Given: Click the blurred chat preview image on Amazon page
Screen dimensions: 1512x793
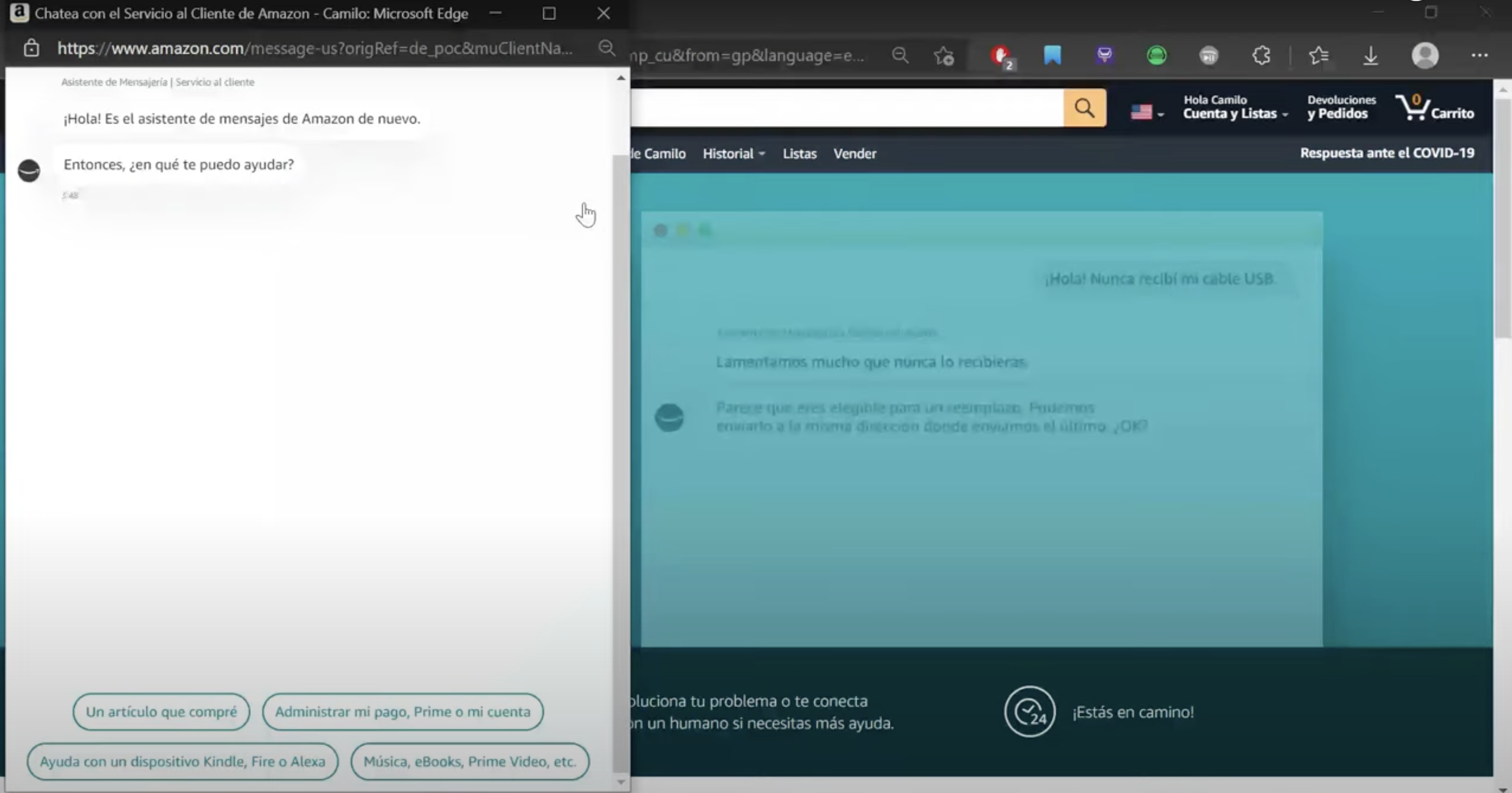Looking at the screenshot, I should pyautogui.click(x=981, y=429).
